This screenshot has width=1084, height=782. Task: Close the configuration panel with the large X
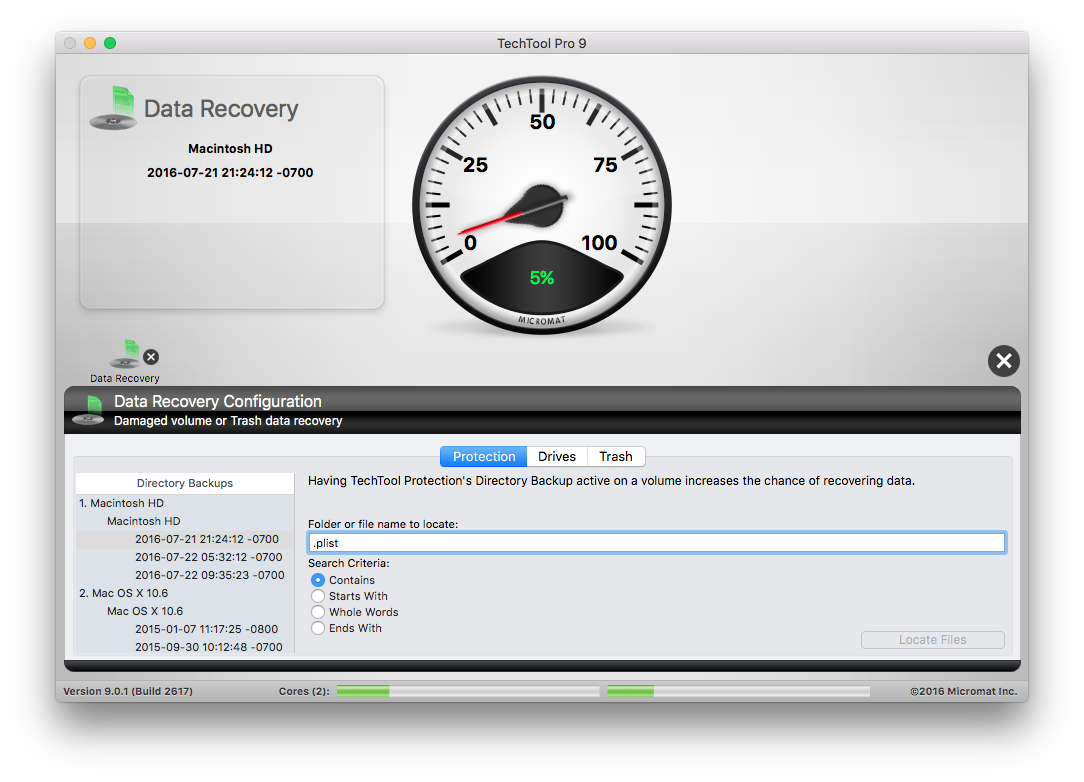coord(1003,361)
